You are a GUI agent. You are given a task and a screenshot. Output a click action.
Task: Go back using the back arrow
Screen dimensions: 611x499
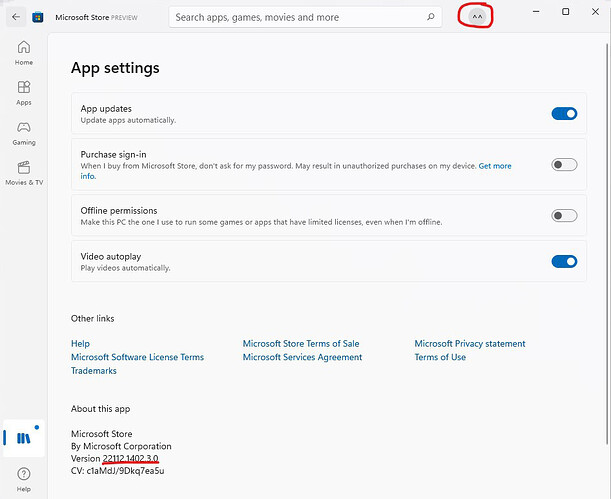click(x=16, y=17)
